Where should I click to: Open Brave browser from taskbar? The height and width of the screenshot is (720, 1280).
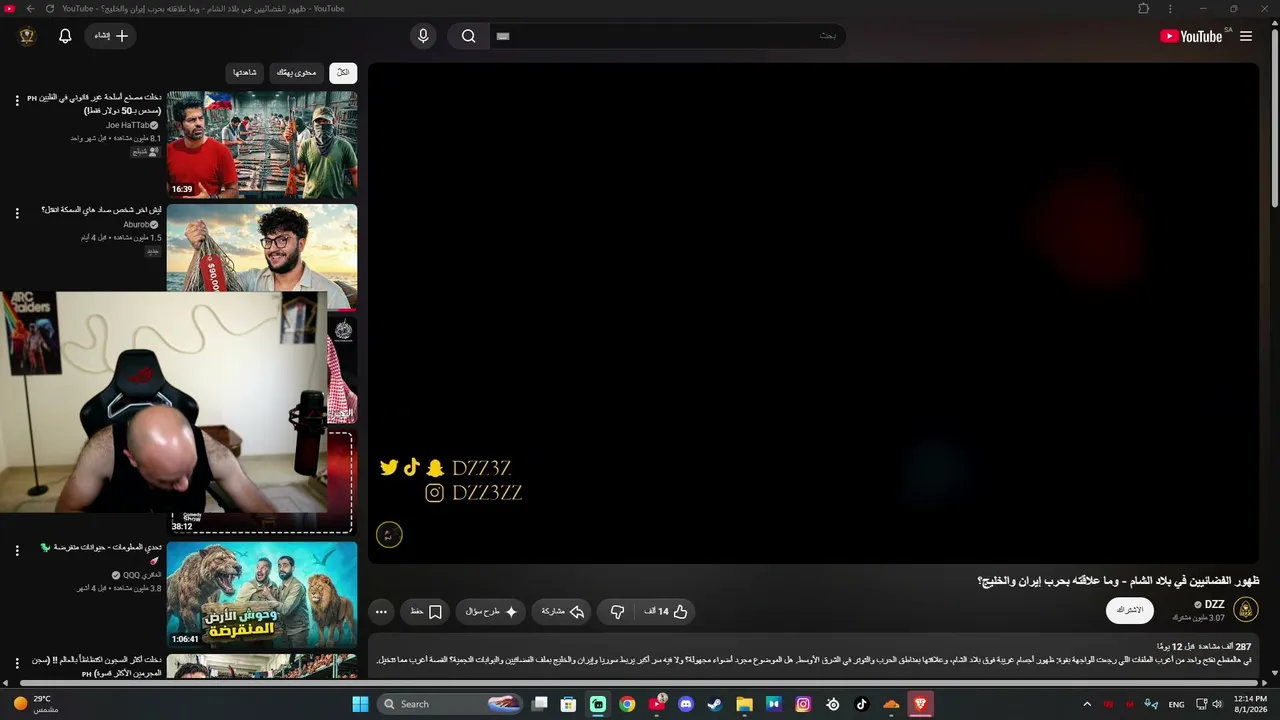920,704
